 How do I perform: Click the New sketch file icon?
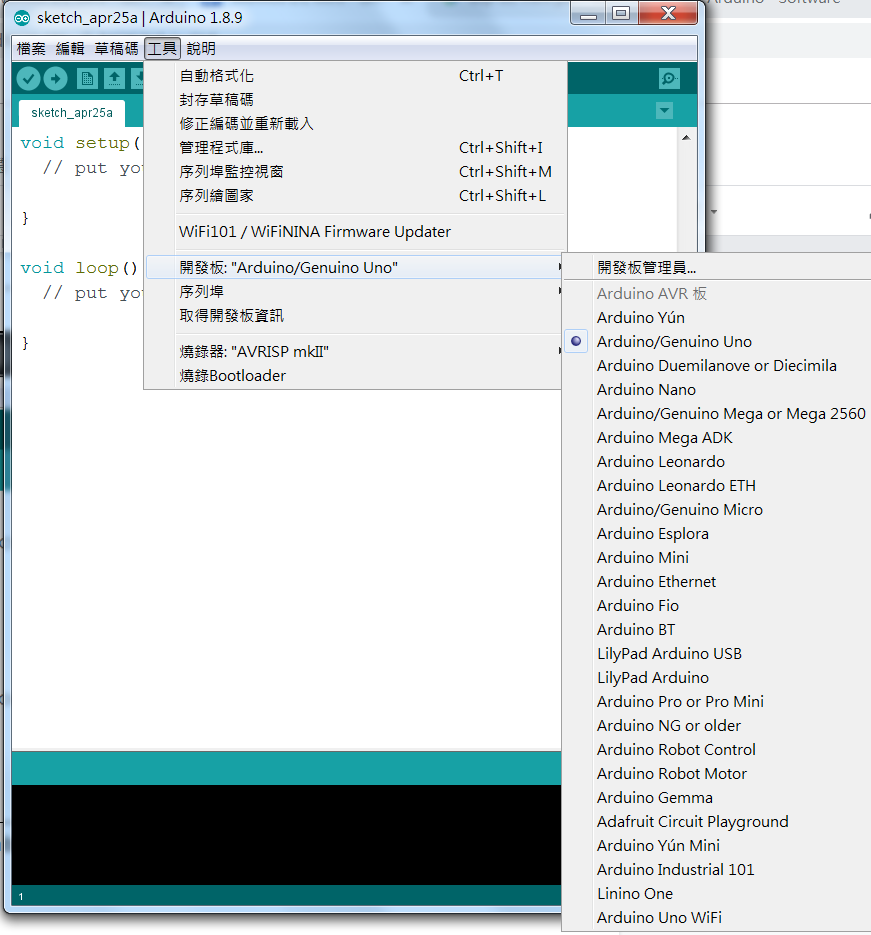tap(87, 78)
